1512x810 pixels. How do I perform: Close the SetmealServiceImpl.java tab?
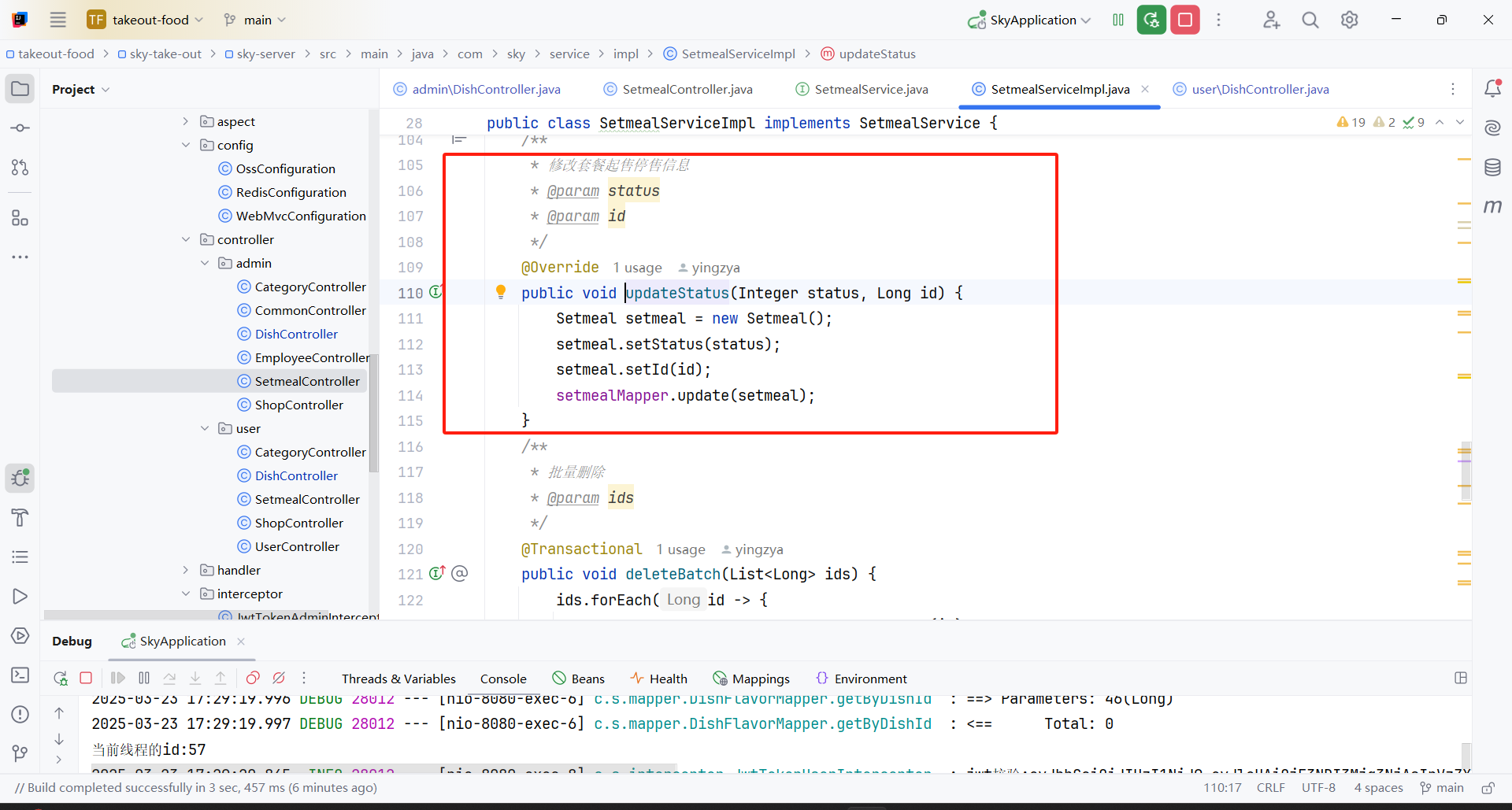[1145, 89]
